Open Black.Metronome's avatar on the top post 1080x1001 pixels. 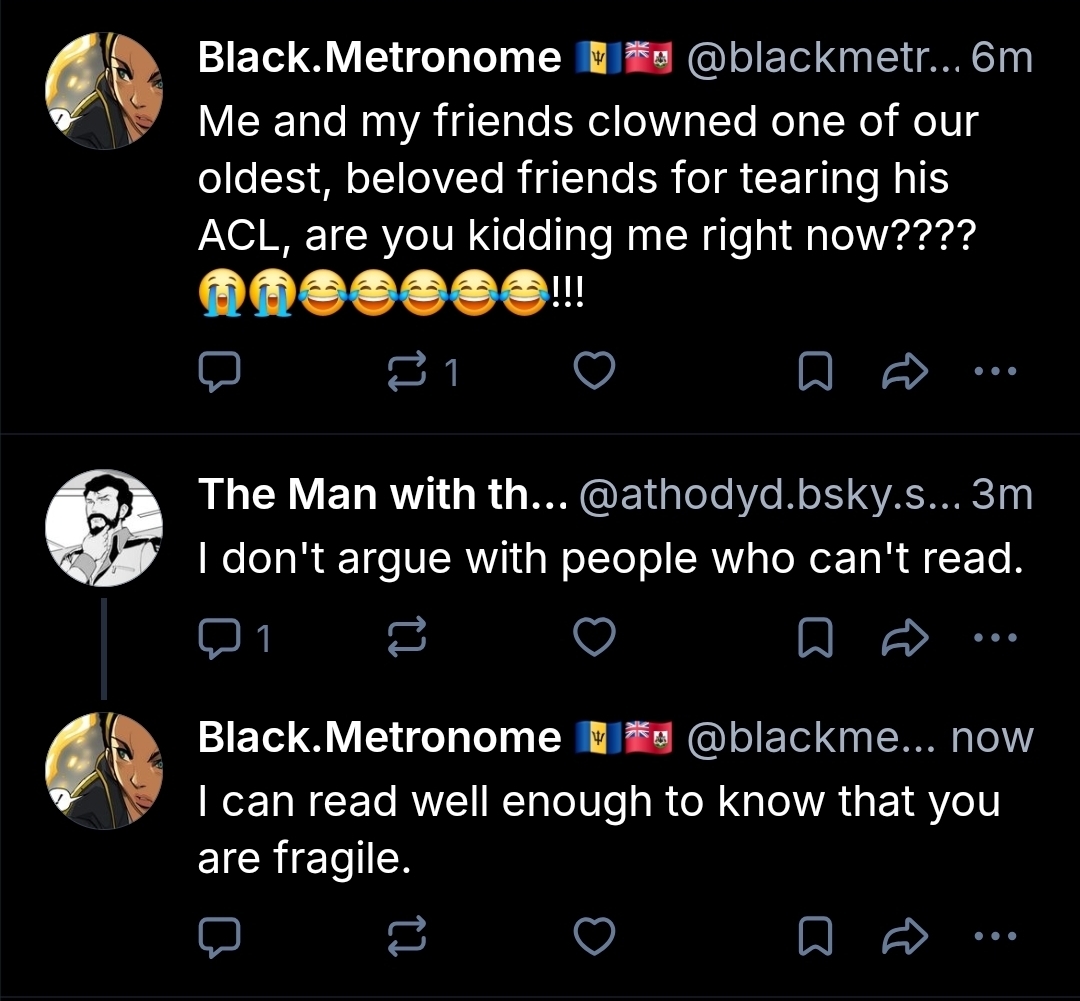coord(105,90)
